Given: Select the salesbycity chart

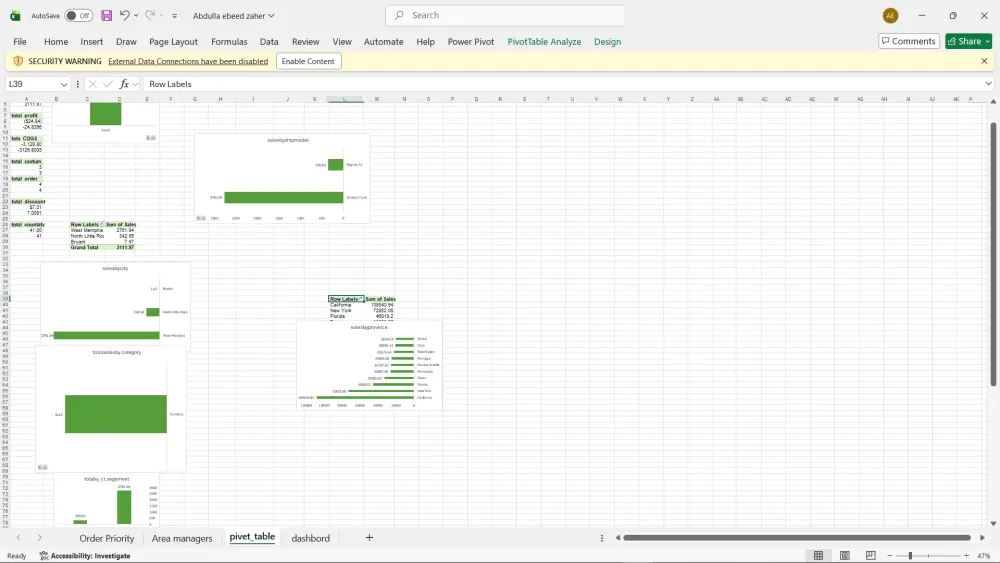Looking at the screenshot, I should (x=115, y=303).
